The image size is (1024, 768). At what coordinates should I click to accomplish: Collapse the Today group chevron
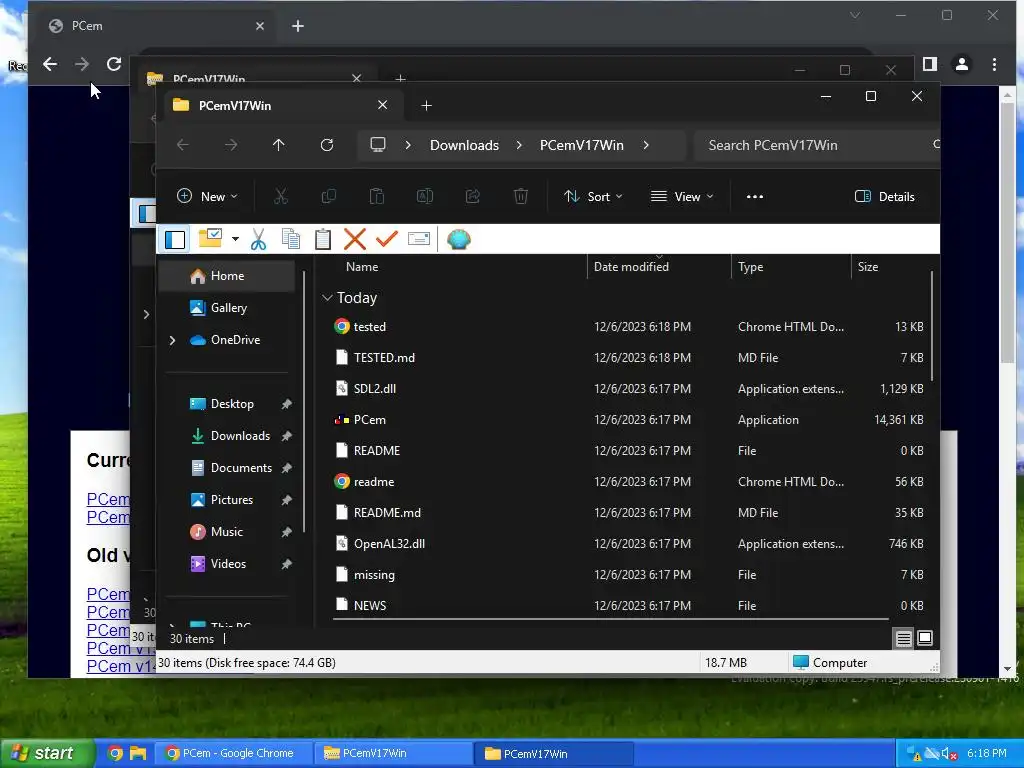pos(328,298)
